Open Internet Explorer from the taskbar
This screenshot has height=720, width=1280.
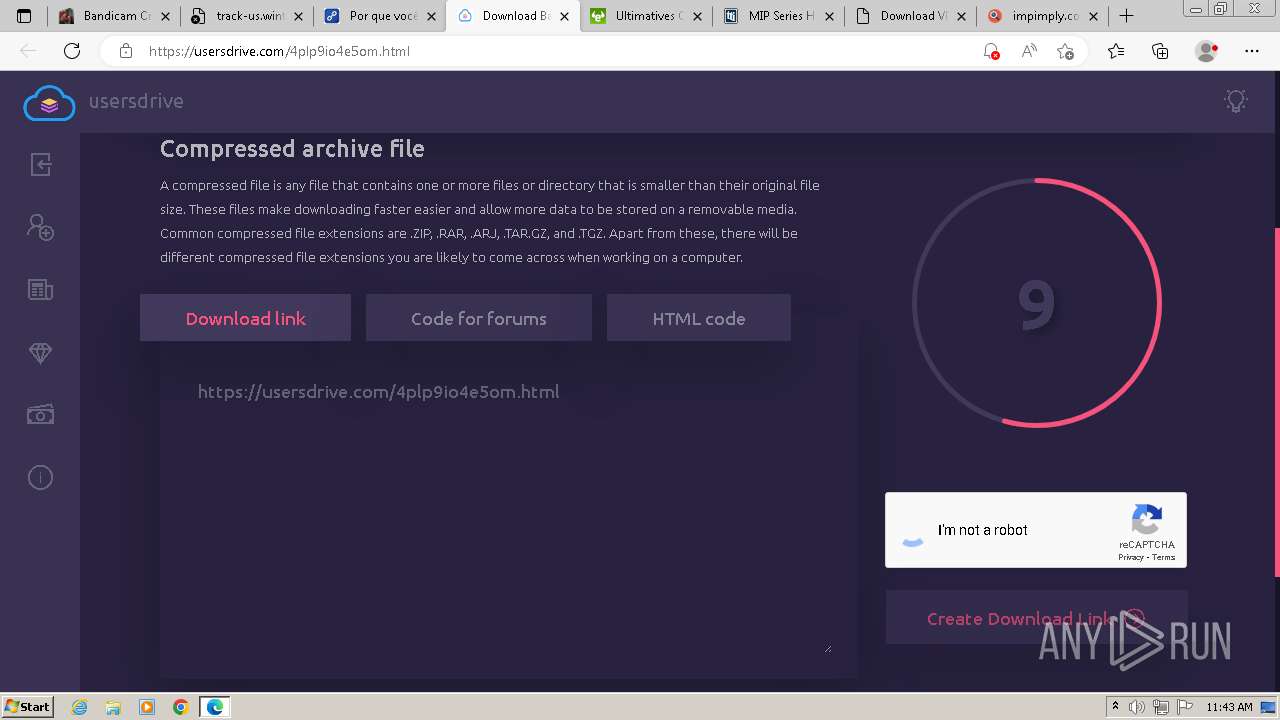coord(79,707)
